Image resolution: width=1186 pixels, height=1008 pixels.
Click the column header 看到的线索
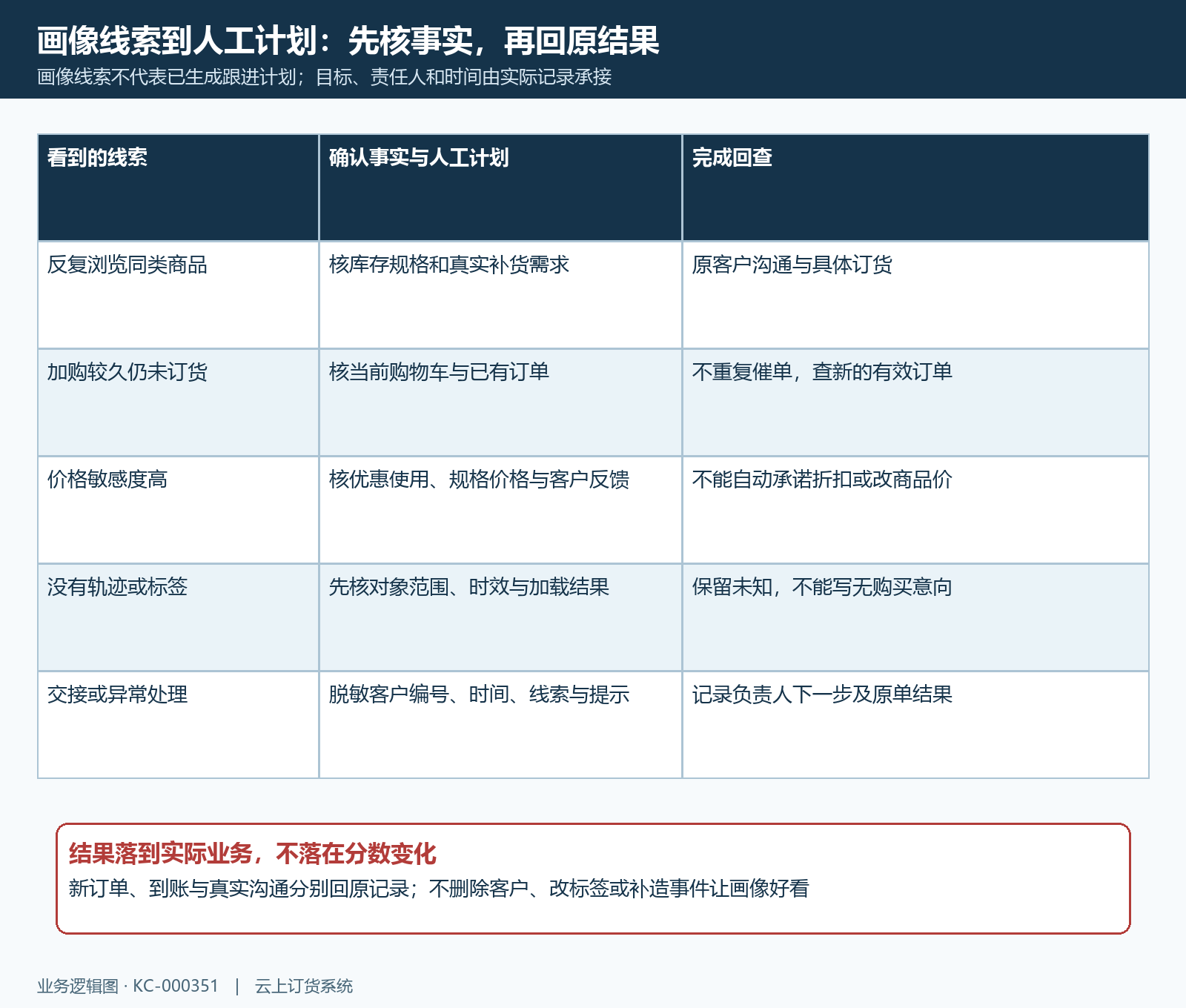[x=178, y=188]
